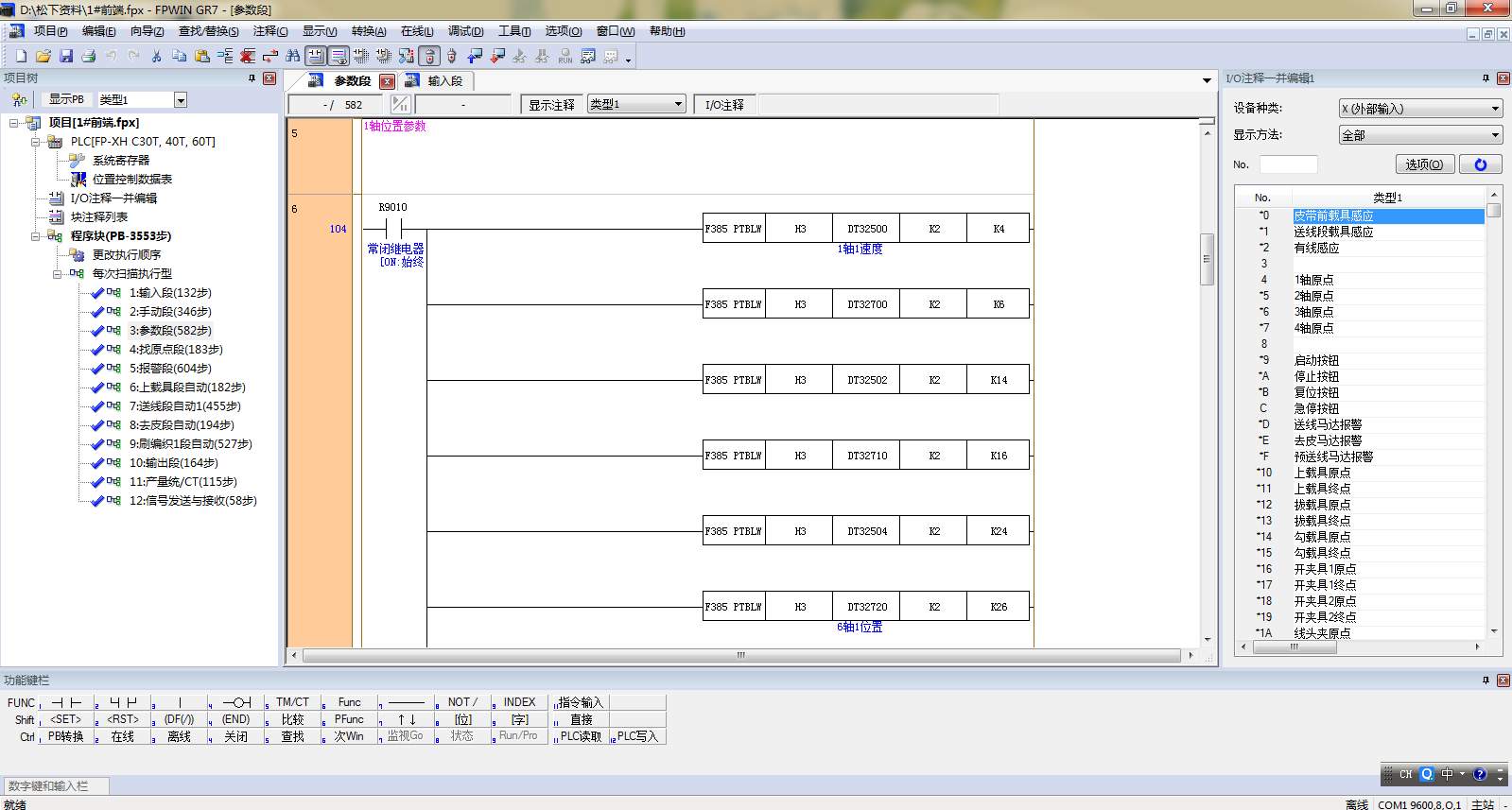Click the blue up-arrow upload from PLC icon
Image resolution: width=1512 pixels, height=810 pixels.
[475, 56]
